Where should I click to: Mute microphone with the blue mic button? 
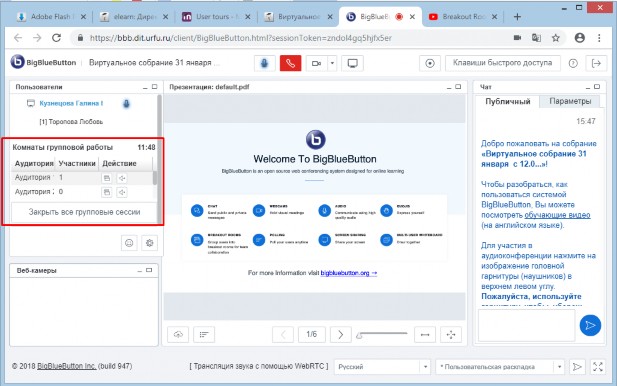click(264, 63)
